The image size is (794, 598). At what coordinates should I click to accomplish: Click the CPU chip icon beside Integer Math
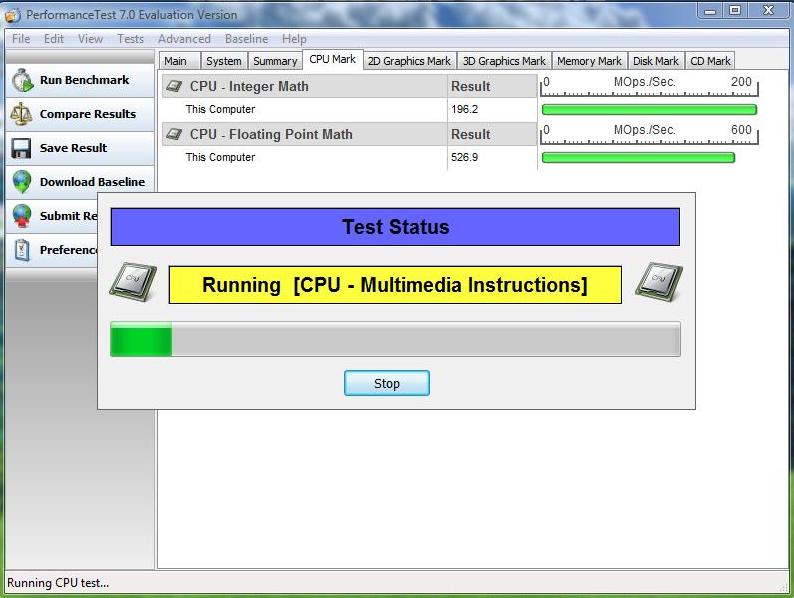click(x=174, y=86)
